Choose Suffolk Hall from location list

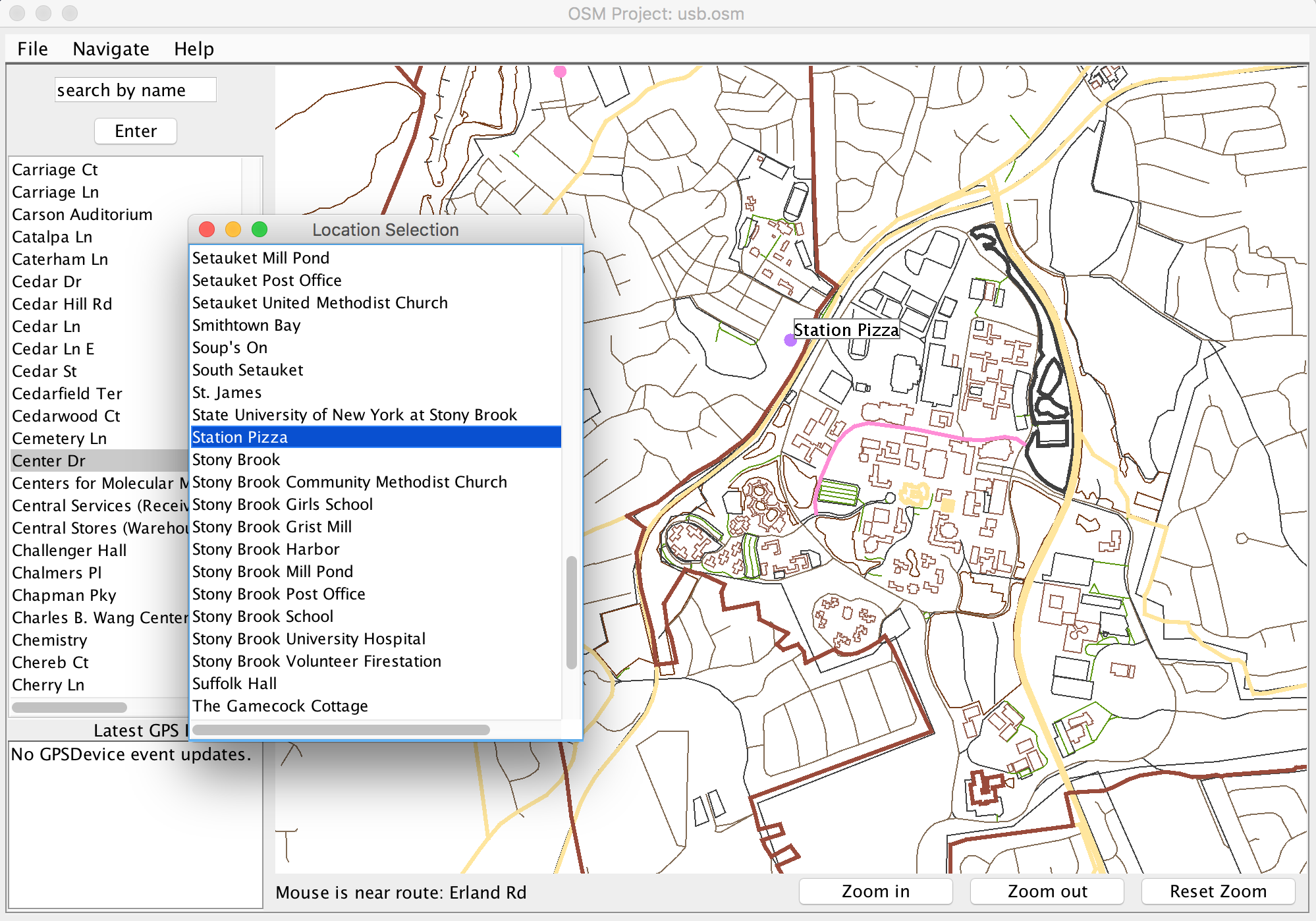coord(234,684)
